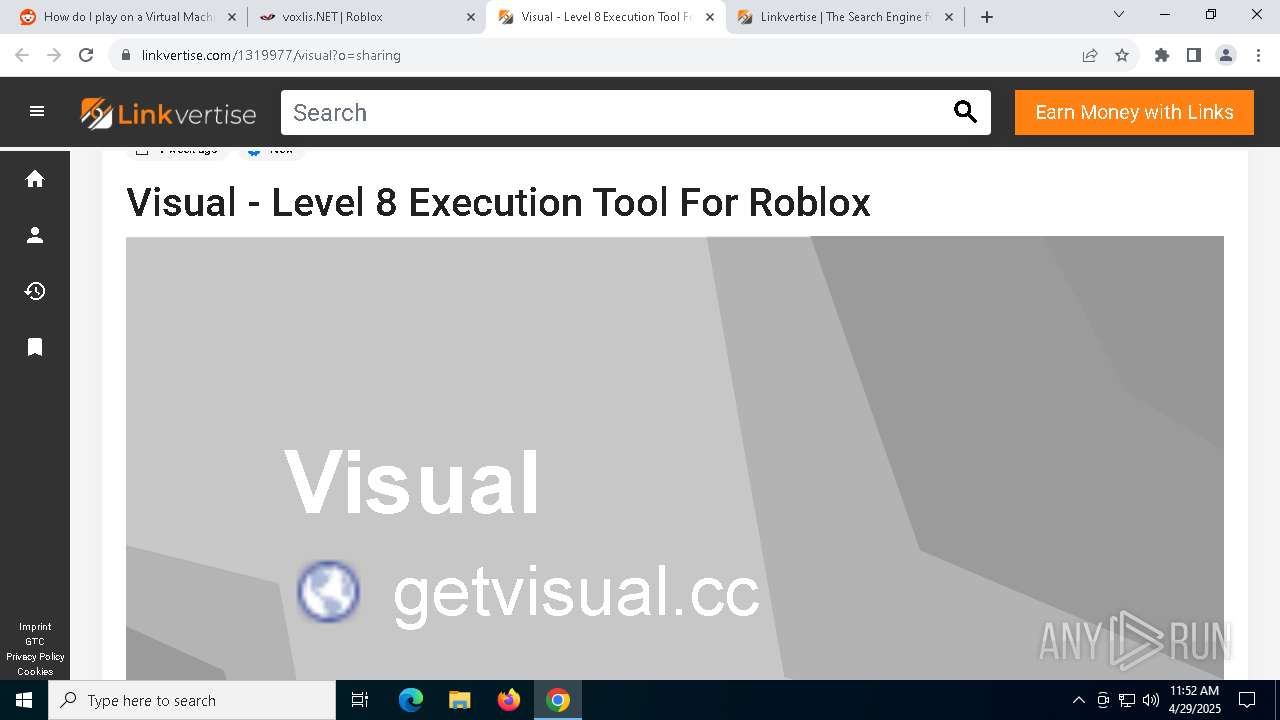Open the volume control in tray
This screenshot has height=720, width=1280.
(x=1151, y=700)
